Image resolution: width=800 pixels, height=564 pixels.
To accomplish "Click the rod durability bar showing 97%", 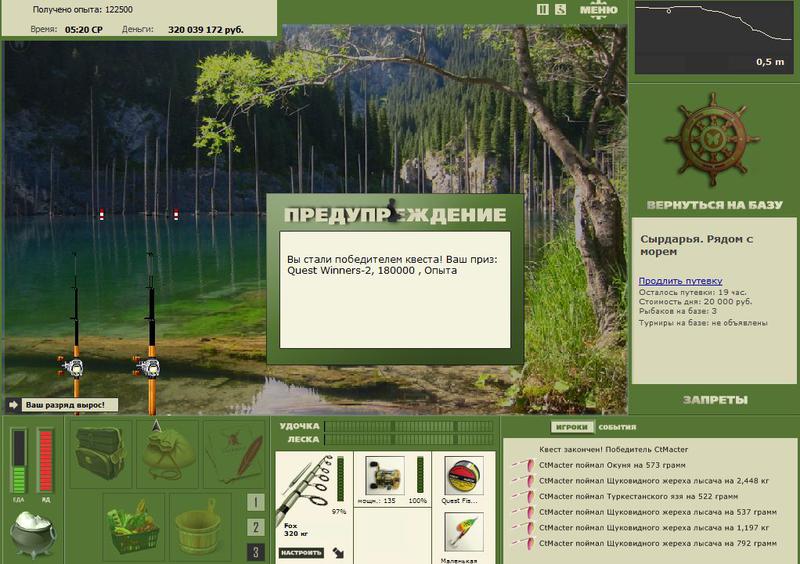I will tap(340, 479).
